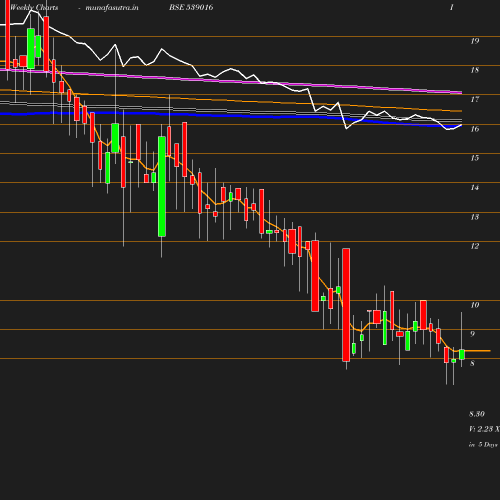Click the price axis label 12
Viewport: 500px width, 500px height.
click(475, 246)
